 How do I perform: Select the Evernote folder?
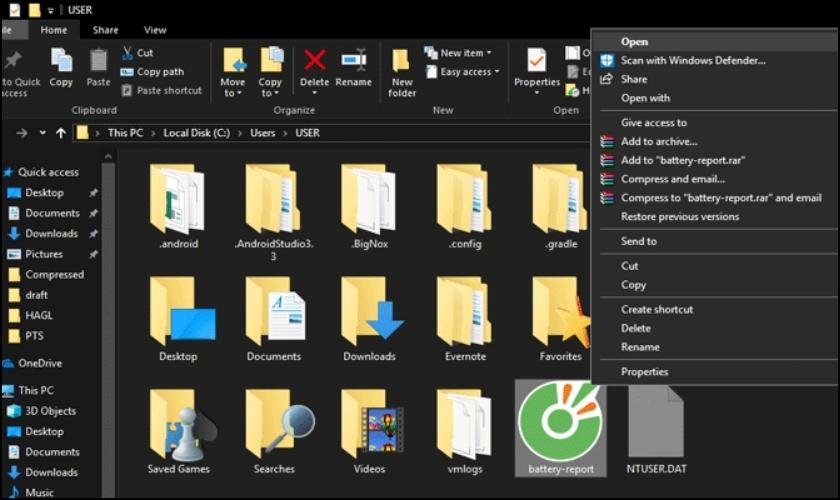tap(465, 319)
